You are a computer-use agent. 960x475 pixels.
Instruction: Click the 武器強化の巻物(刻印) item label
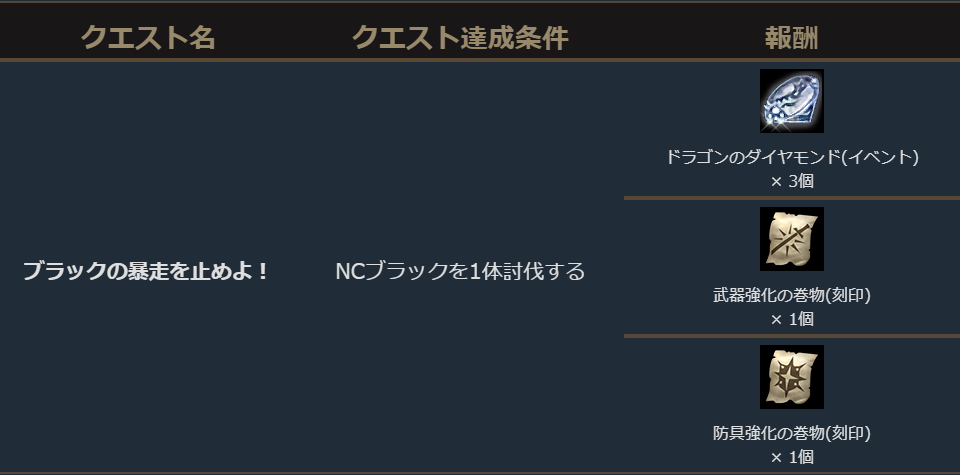pyautogui.click(x=791, y=295)
